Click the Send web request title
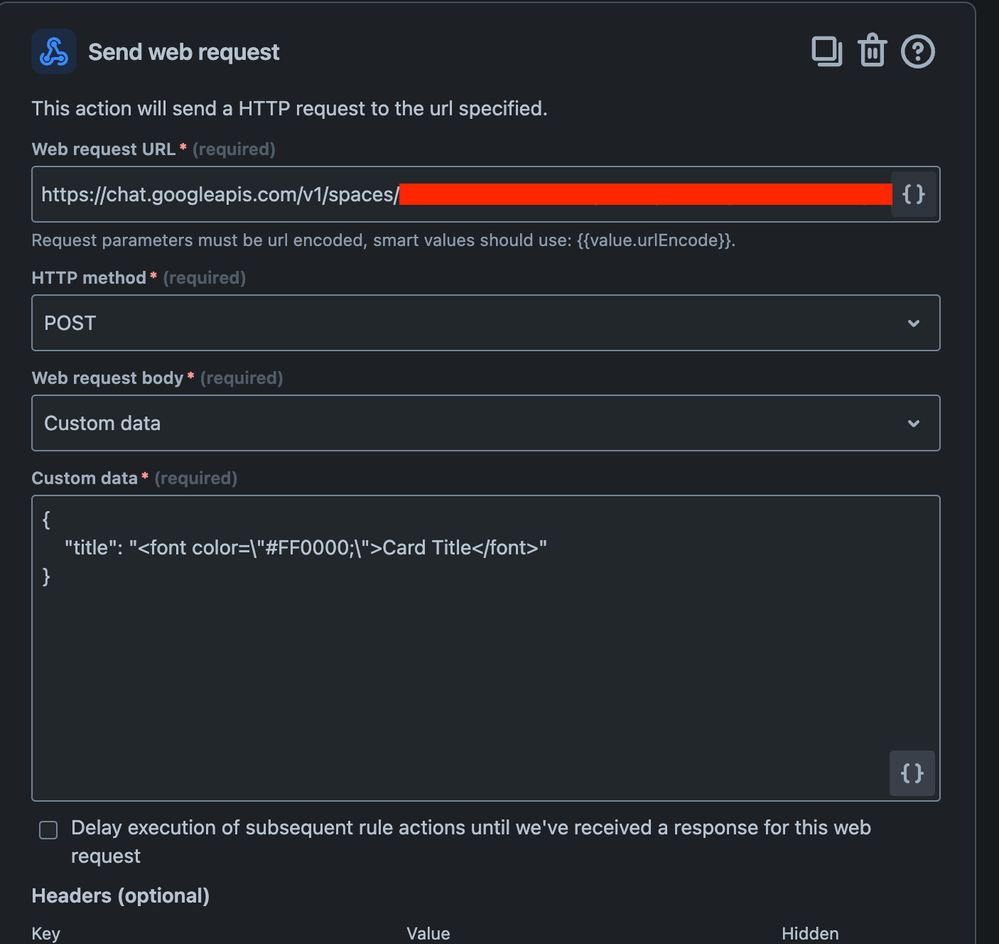The height and width of the screenshot is (944, 999). coord(183,52)
